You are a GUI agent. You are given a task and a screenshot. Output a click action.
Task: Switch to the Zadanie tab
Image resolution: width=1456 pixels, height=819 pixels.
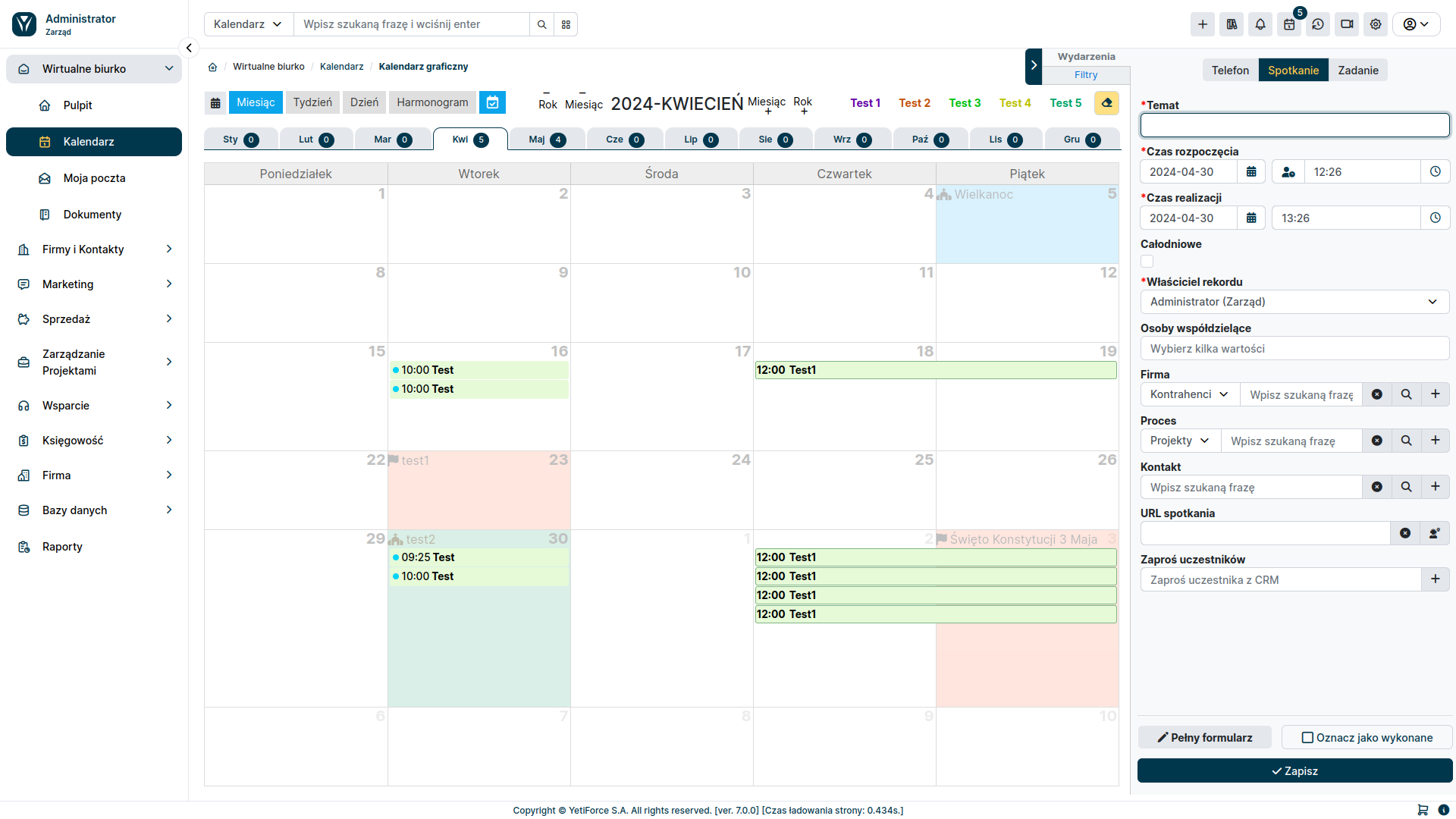coord(1357,71)
